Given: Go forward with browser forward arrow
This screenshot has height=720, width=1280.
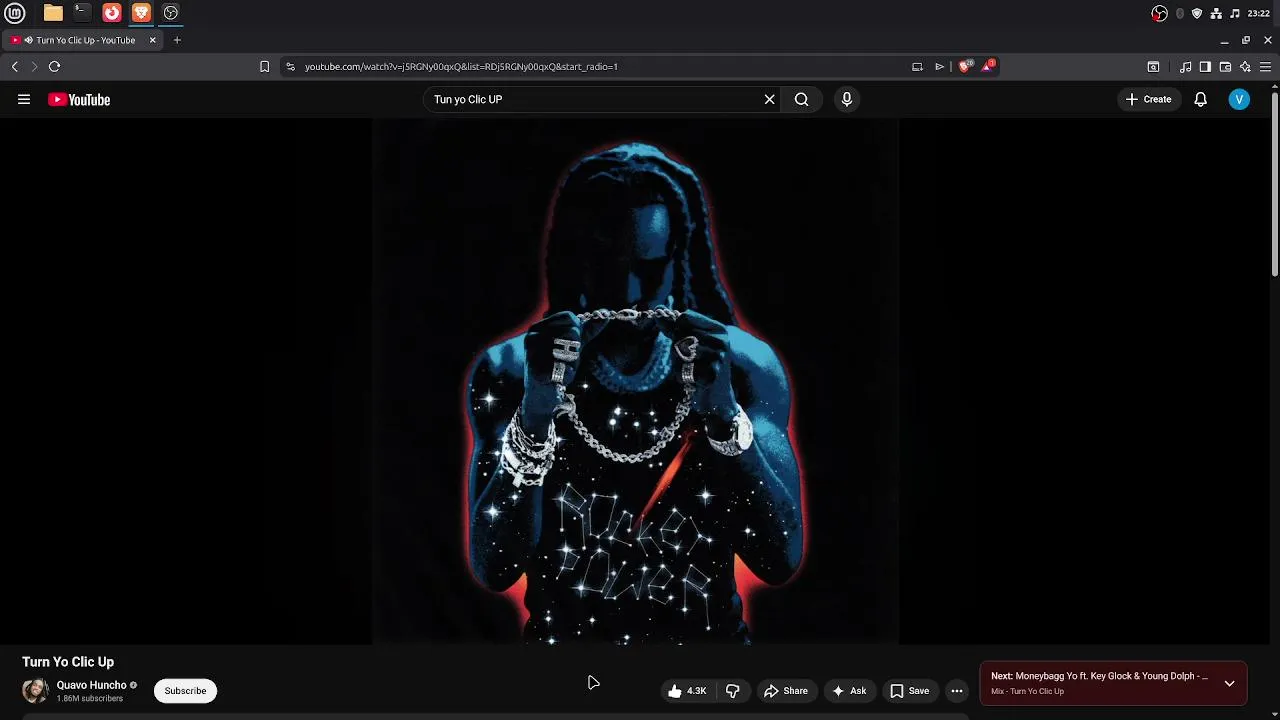Looking at the screenshot, I should (34, 66).
